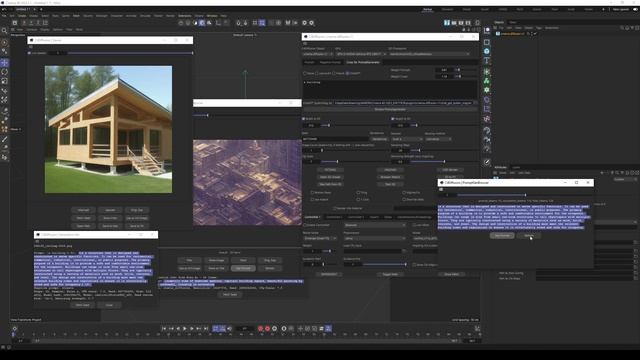Click the current frame field in timeline
The image size is (640, 360).
(245, 329)
